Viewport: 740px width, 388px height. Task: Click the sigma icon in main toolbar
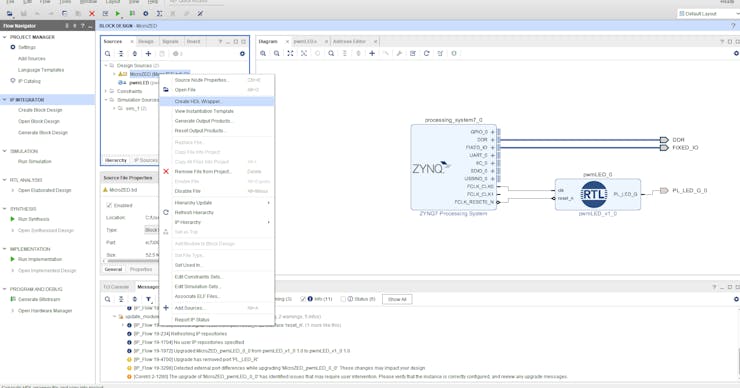coord(160,14)
